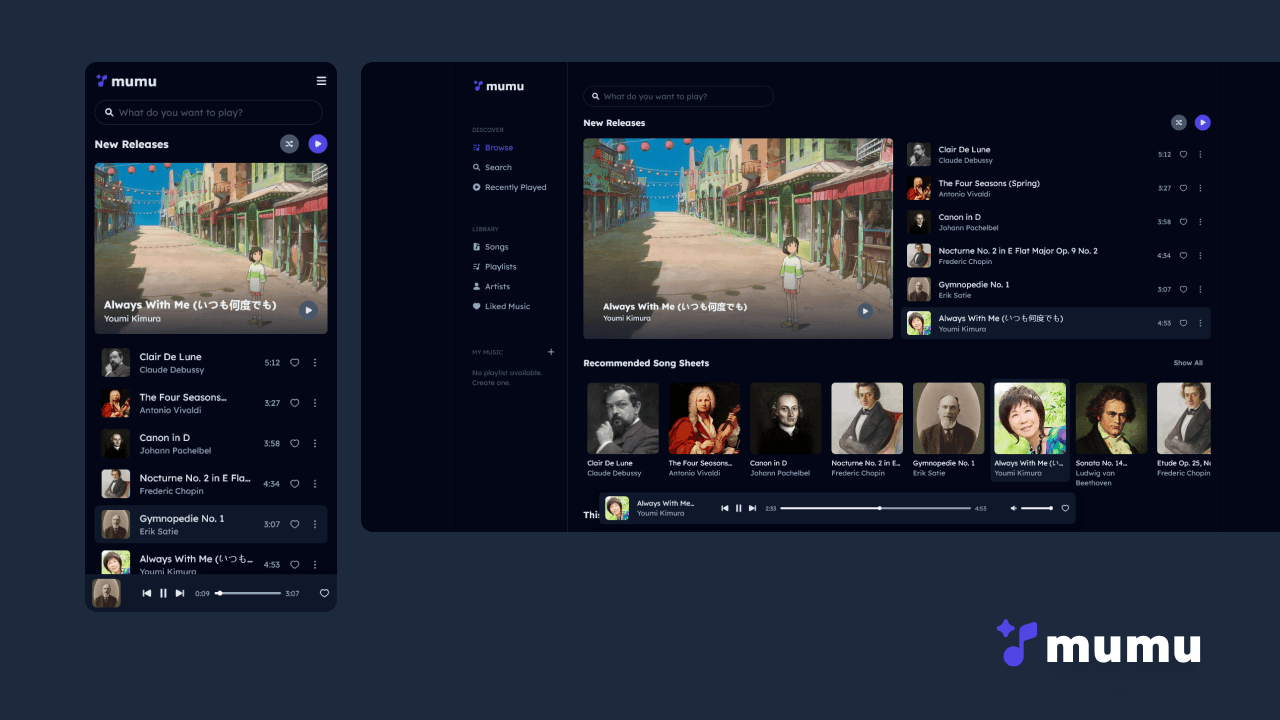
Task: Add new playlist with My Music plus icon
Action: [551, 352]
